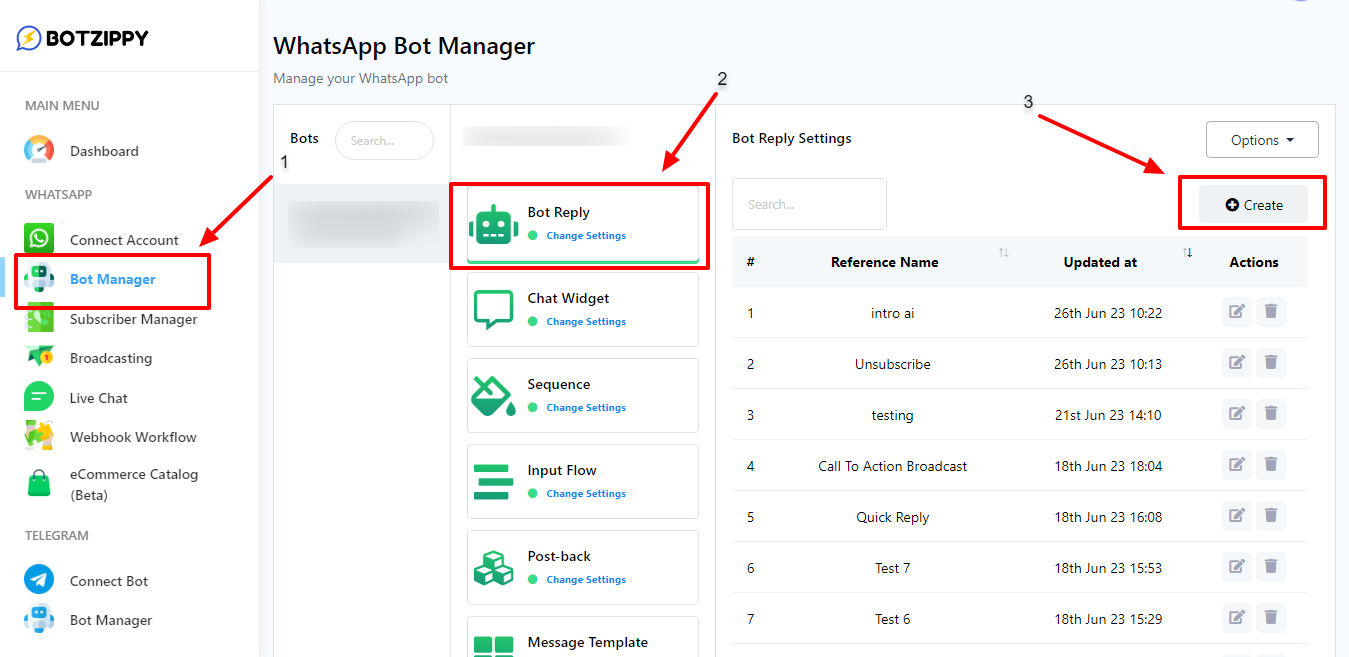This screenshot has height=657, width=1349.
Task: Change Settings for Post-back
Action: (x=586, y=580)
